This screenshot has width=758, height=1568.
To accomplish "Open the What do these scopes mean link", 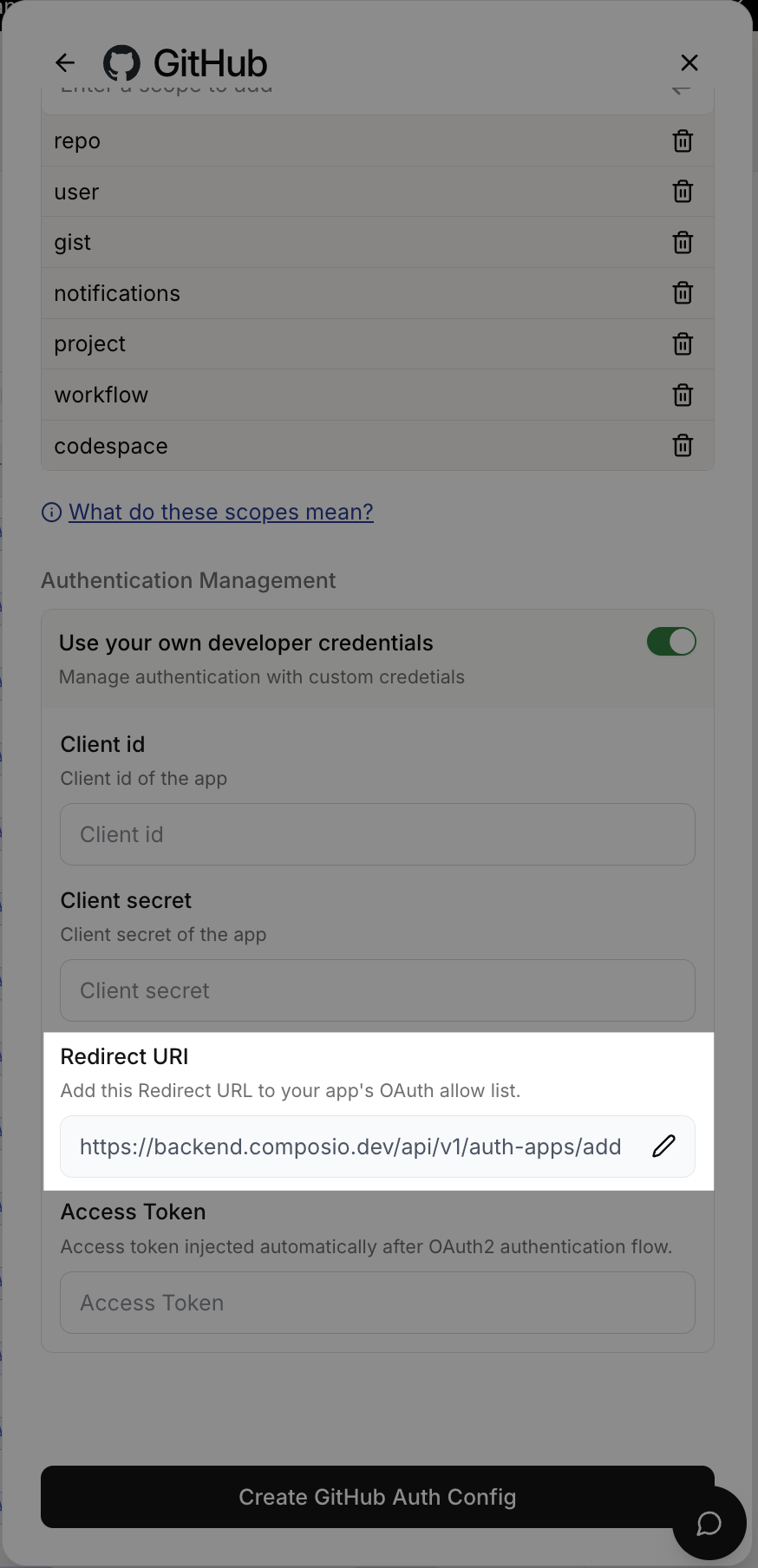I will [221, 512].
